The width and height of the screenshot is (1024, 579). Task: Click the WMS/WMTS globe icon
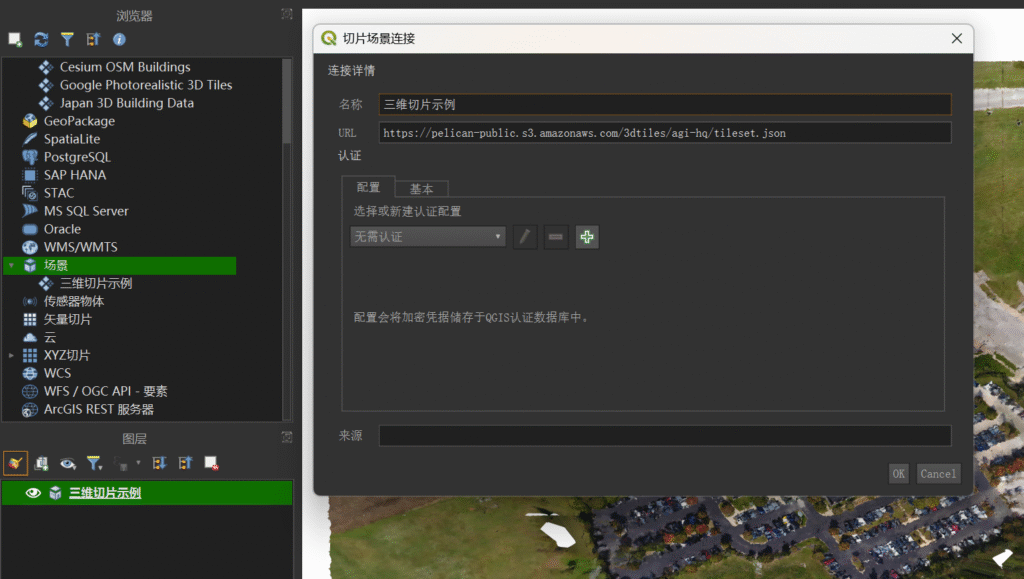coord(30,247)
